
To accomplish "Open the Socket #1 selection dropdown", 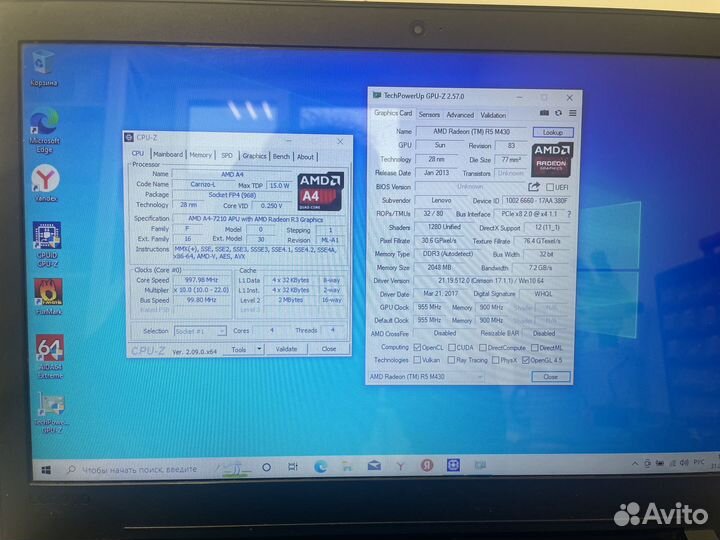I will click(200, 331).
